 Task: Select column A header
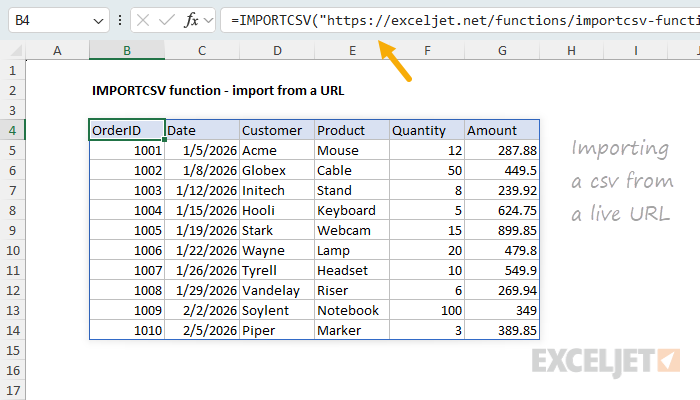[57, 50]
